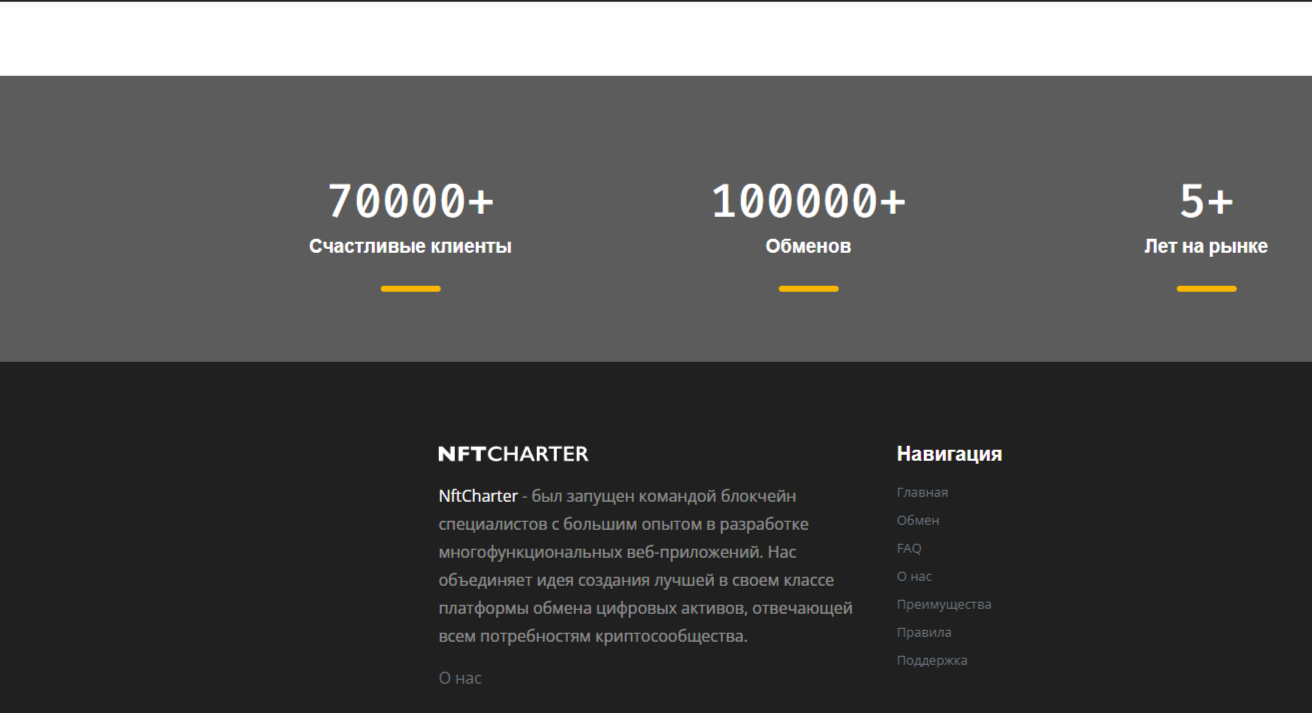The height and width of the screenshot is (713, 1312).
Task: Click the 100000+ counter number
Action: coord(808,201)
